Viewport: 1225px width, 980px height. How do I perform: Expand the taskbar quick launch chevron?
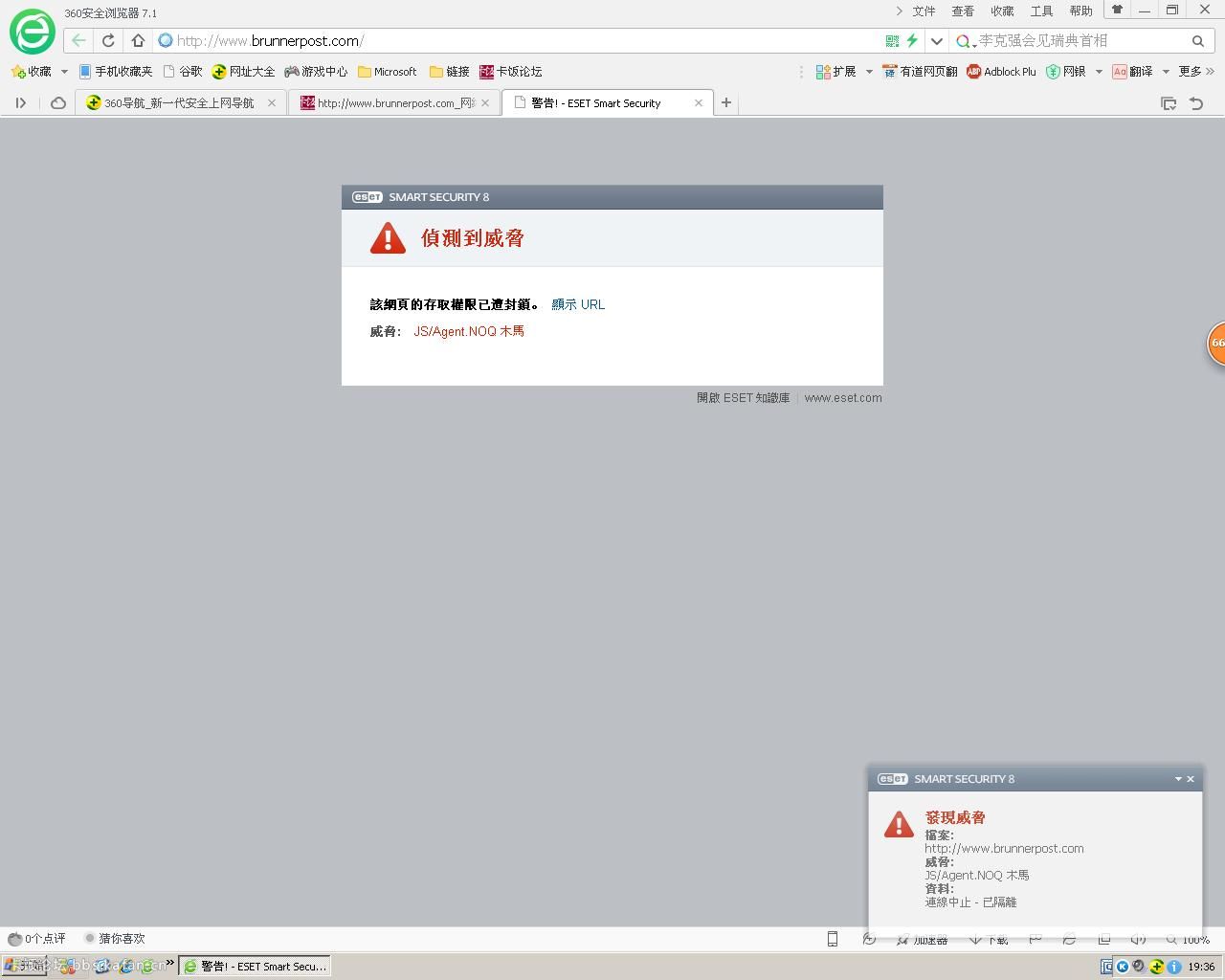coord(170,963)
